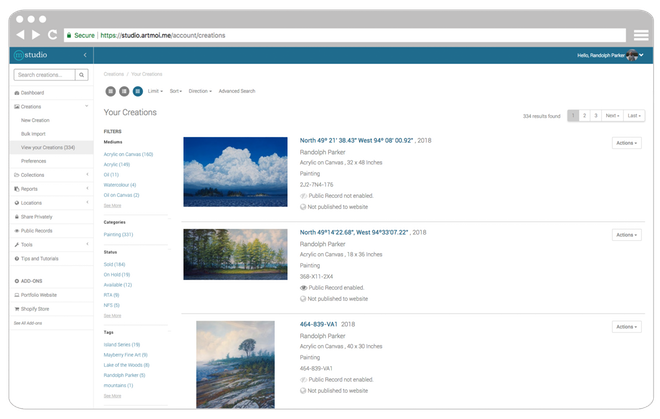Toggle website publish icon for North 49°14' painting
Image resolution: width=660 pixels, height=419 pixels.
click(x=303, y=299)
